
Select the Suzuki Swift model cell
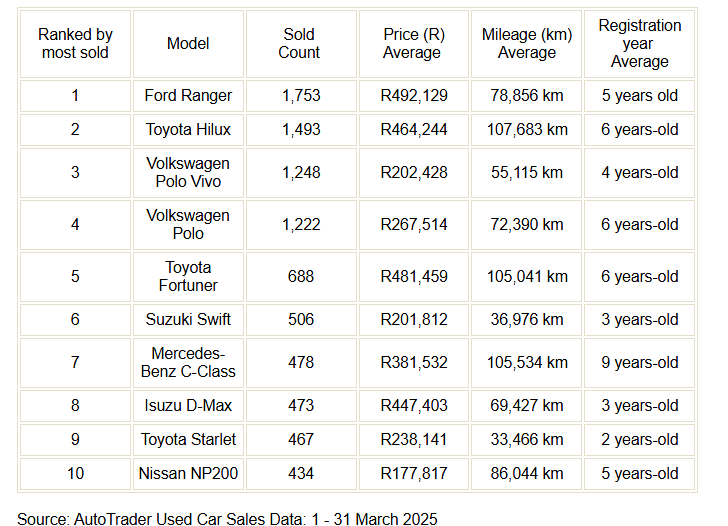pos(188,319)
